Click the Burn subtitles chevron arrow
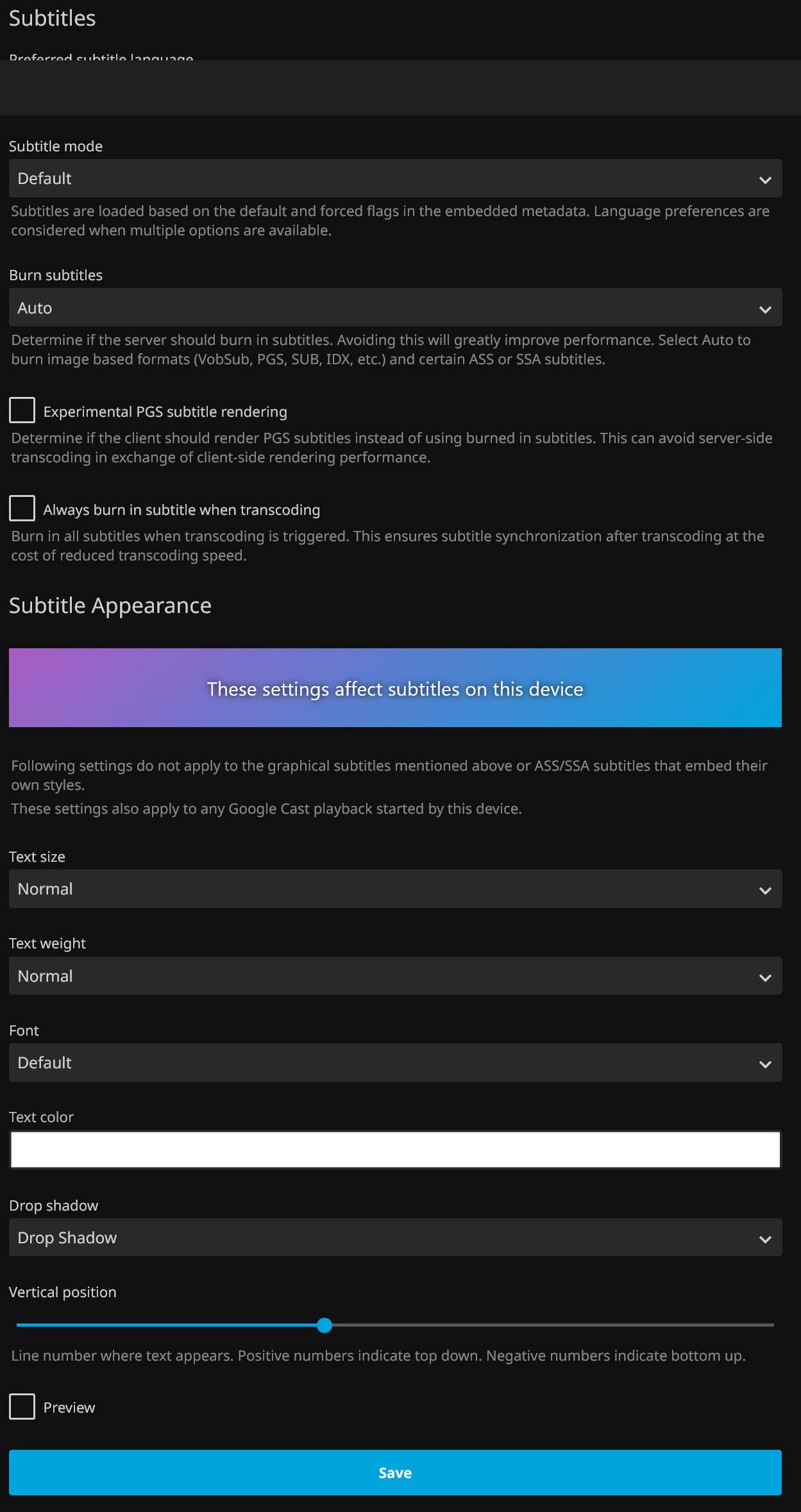Viewport: 801px width, 1512px height. 765,310
